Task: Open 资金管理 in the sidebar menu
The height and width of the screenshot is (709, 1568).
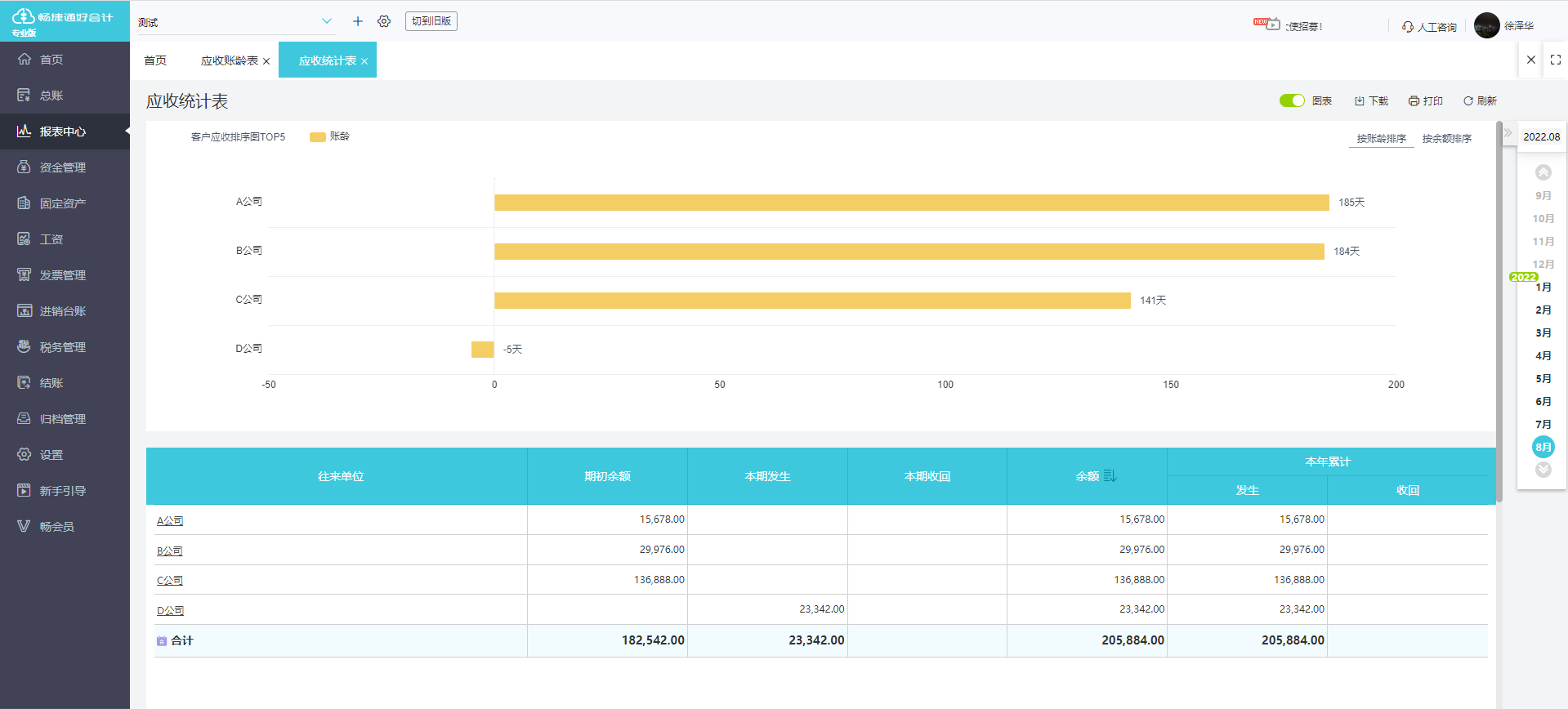Action: click(x=63, y=167)
